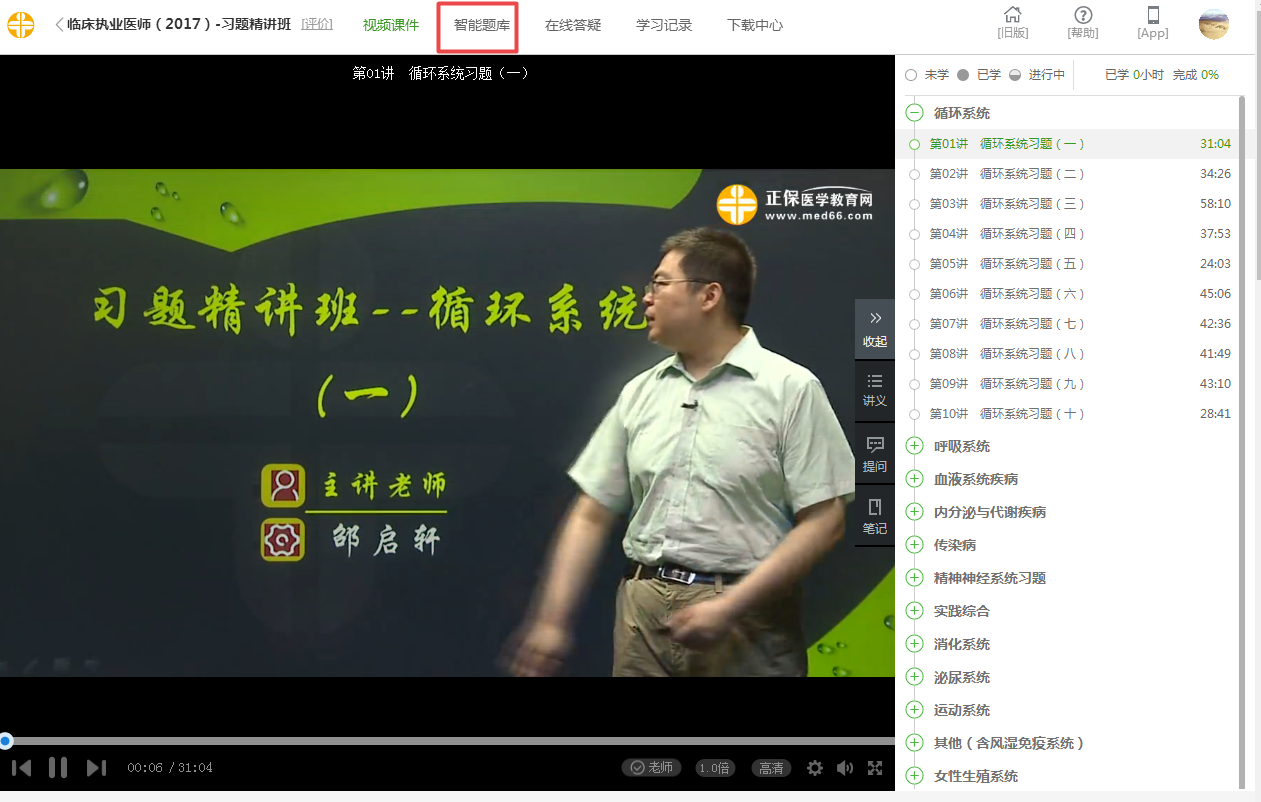Switch video quality 高清 option
This screenshot has width=1261, height=802.
771,768
